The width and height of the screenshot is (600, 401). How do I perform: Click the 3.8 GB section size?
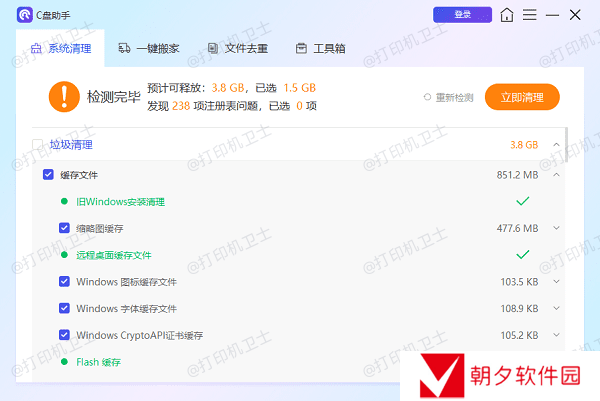(x=524, y=145)
